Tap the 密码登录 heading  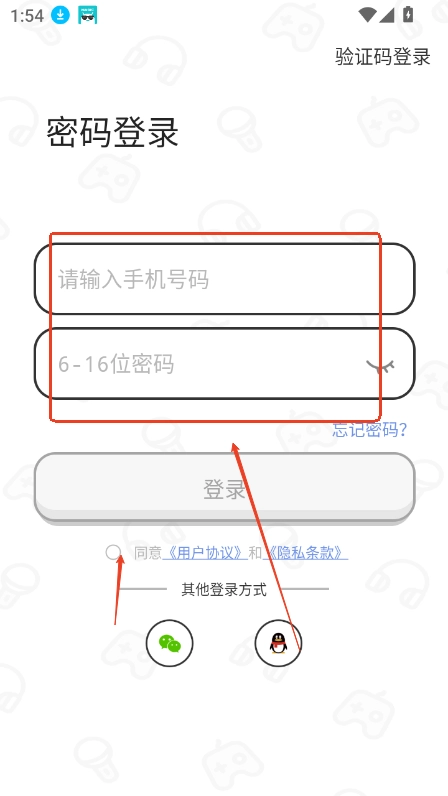[112, 132]
